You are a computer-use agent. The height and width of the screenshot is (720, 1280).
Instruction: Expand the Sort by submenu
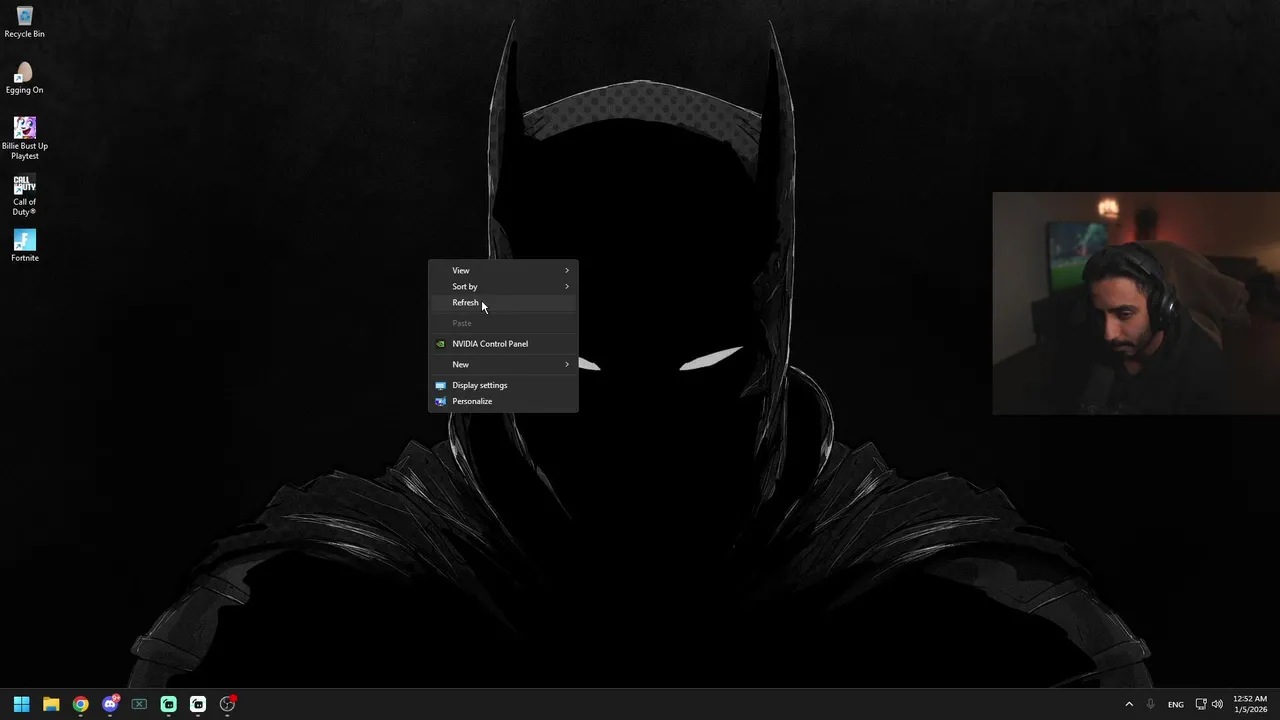point(503,286)
